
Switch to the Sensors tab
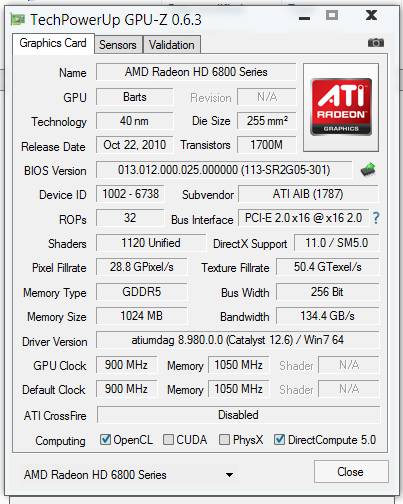[x=118, y=45]
